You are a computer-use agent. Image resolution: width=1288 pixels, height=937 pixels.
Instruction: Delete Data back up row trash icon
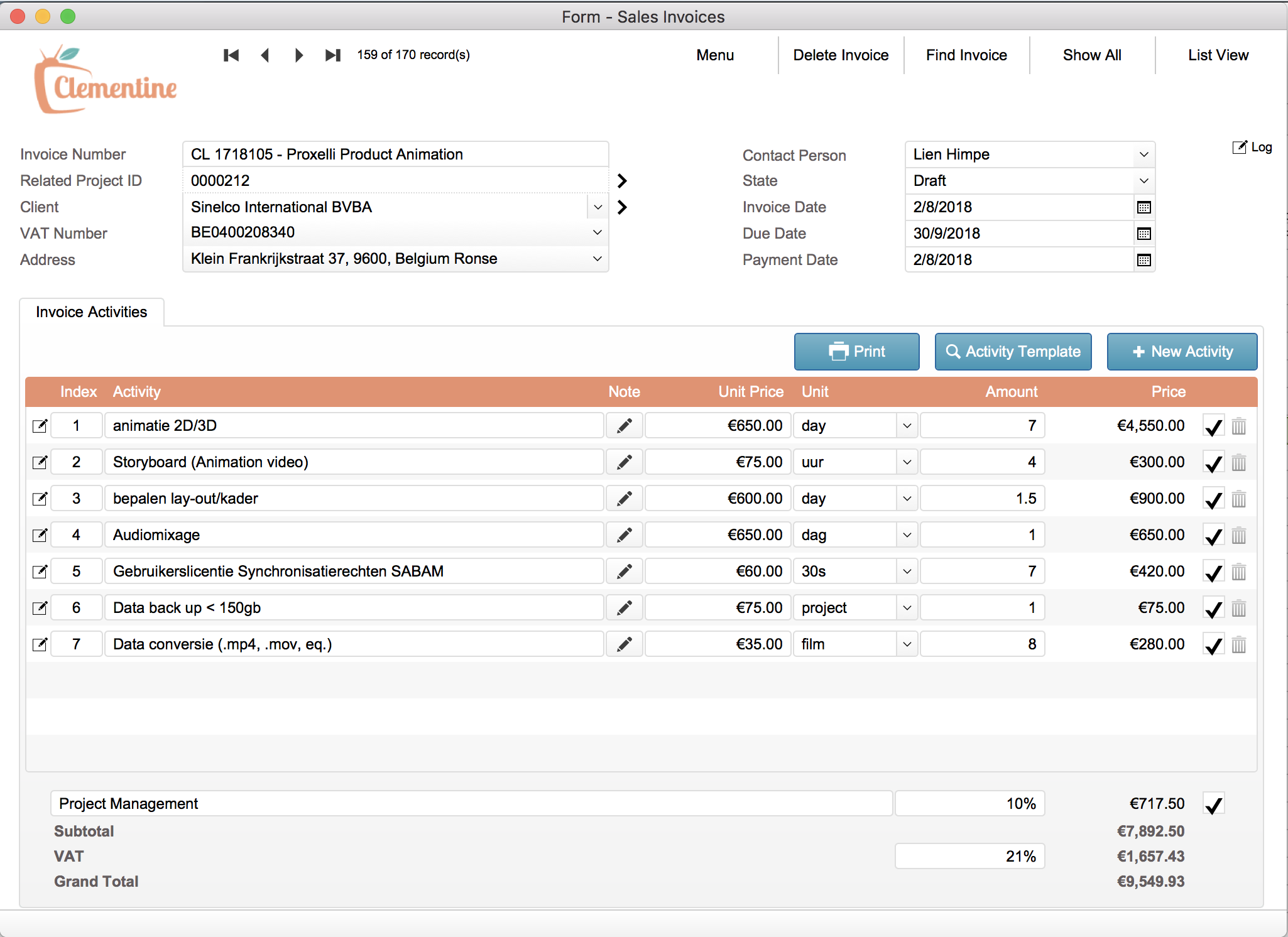[1239, 609]
